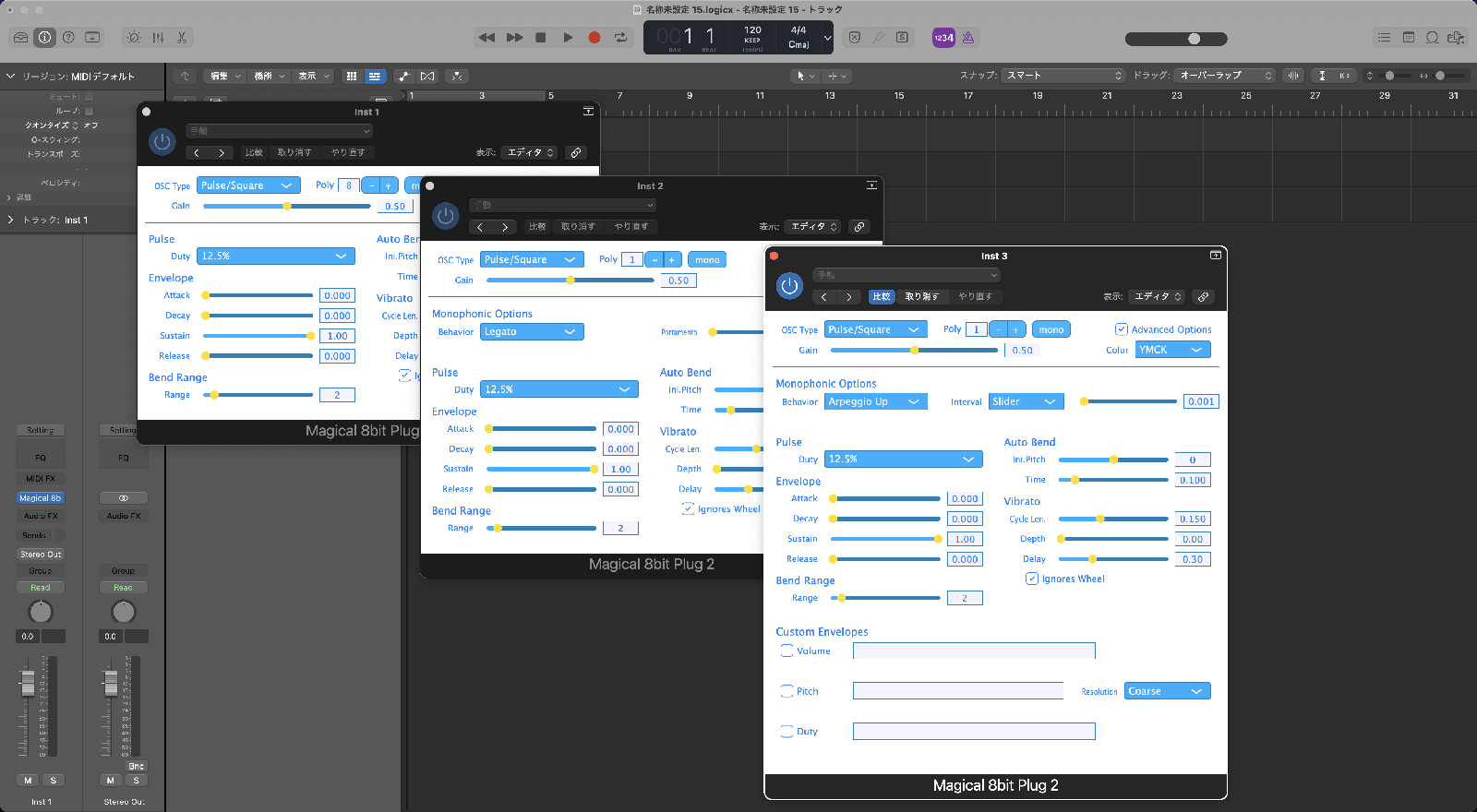Click the Catch playhead icon
The width and height of the screenshot is (1477, 812).
(x=457, y=76)
